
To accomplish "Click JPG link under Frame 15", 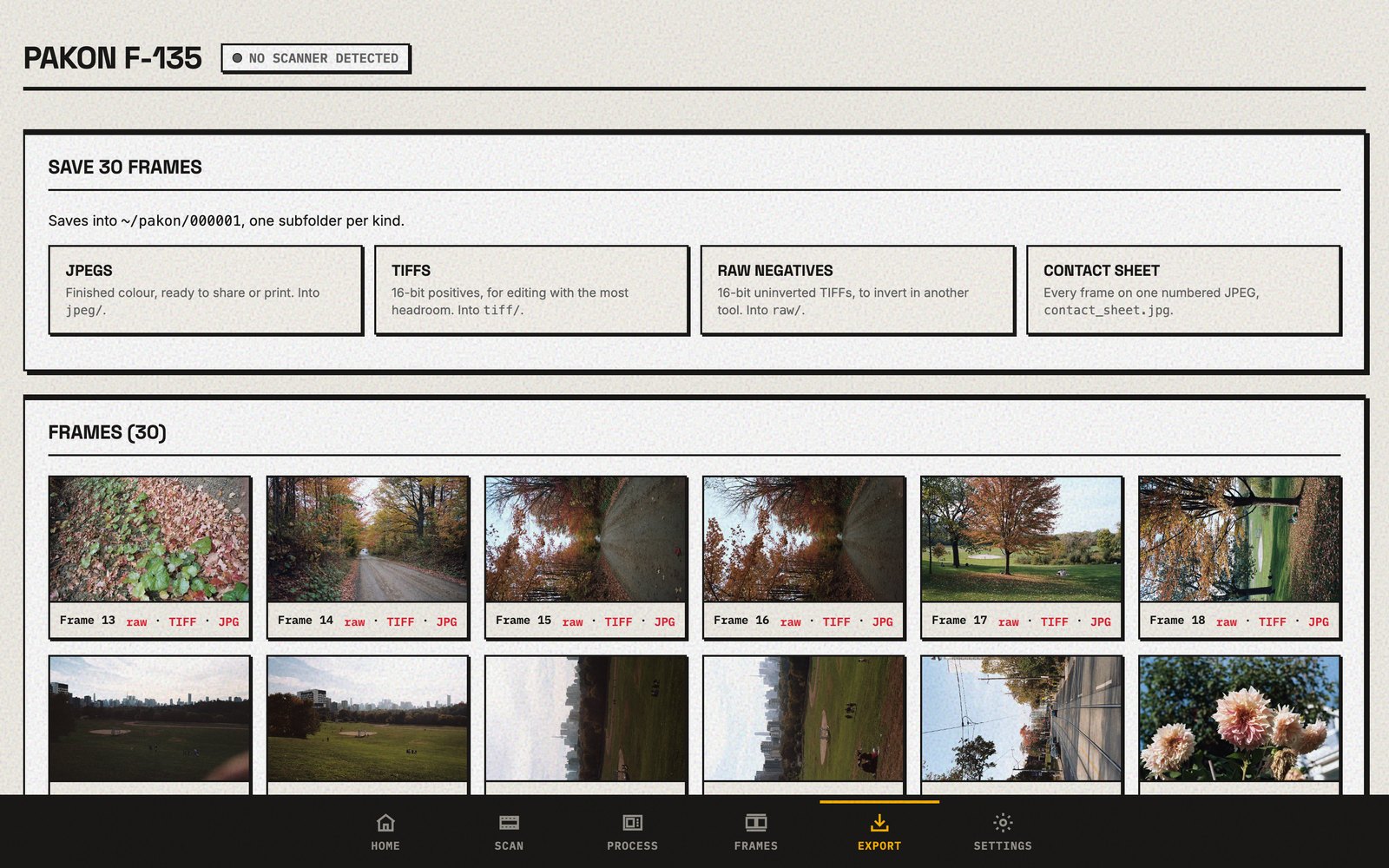I will click(x=664, y=621).
